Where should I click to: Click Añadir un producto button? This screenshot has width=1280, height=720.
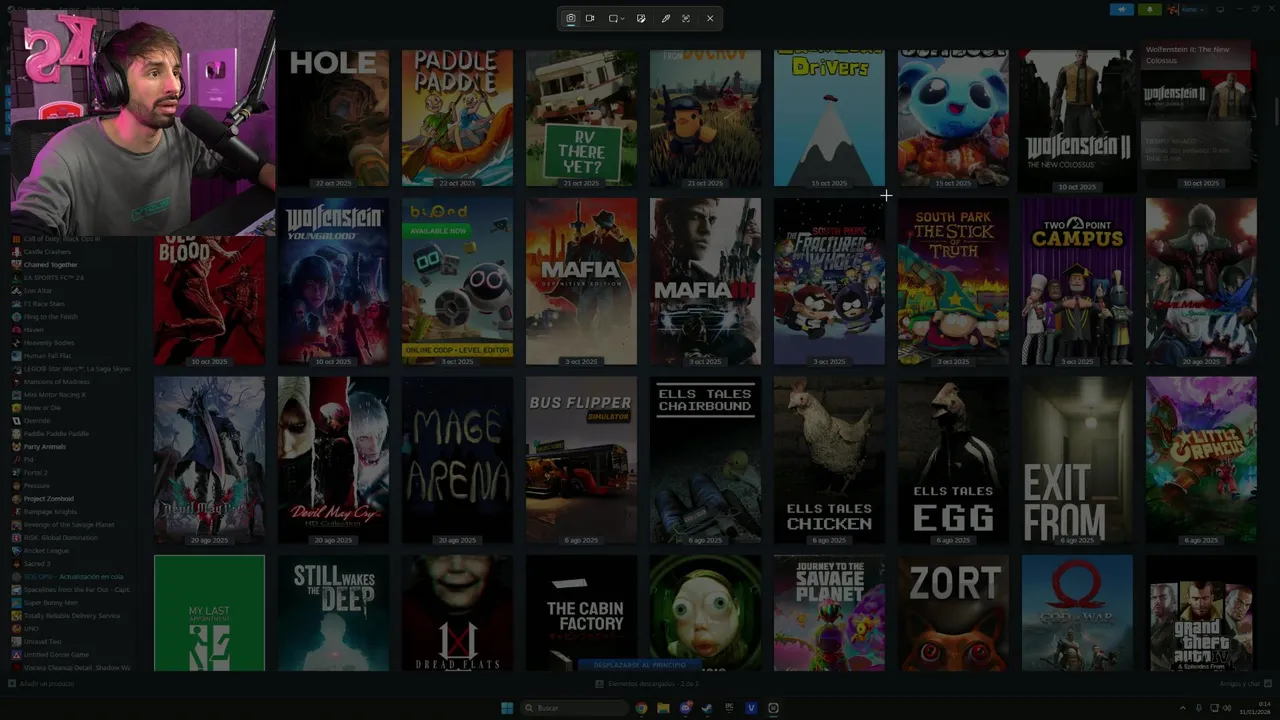click(x=42, y=684)
